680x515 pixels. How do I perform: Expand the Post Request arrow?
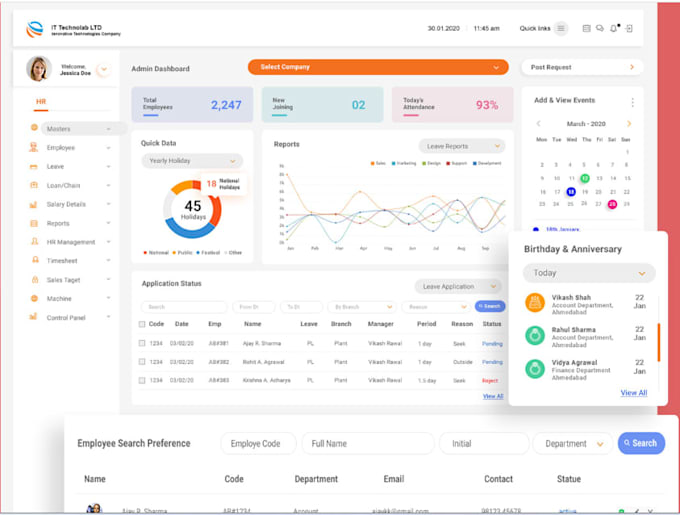pyautogui.click(x=632, y=67)
